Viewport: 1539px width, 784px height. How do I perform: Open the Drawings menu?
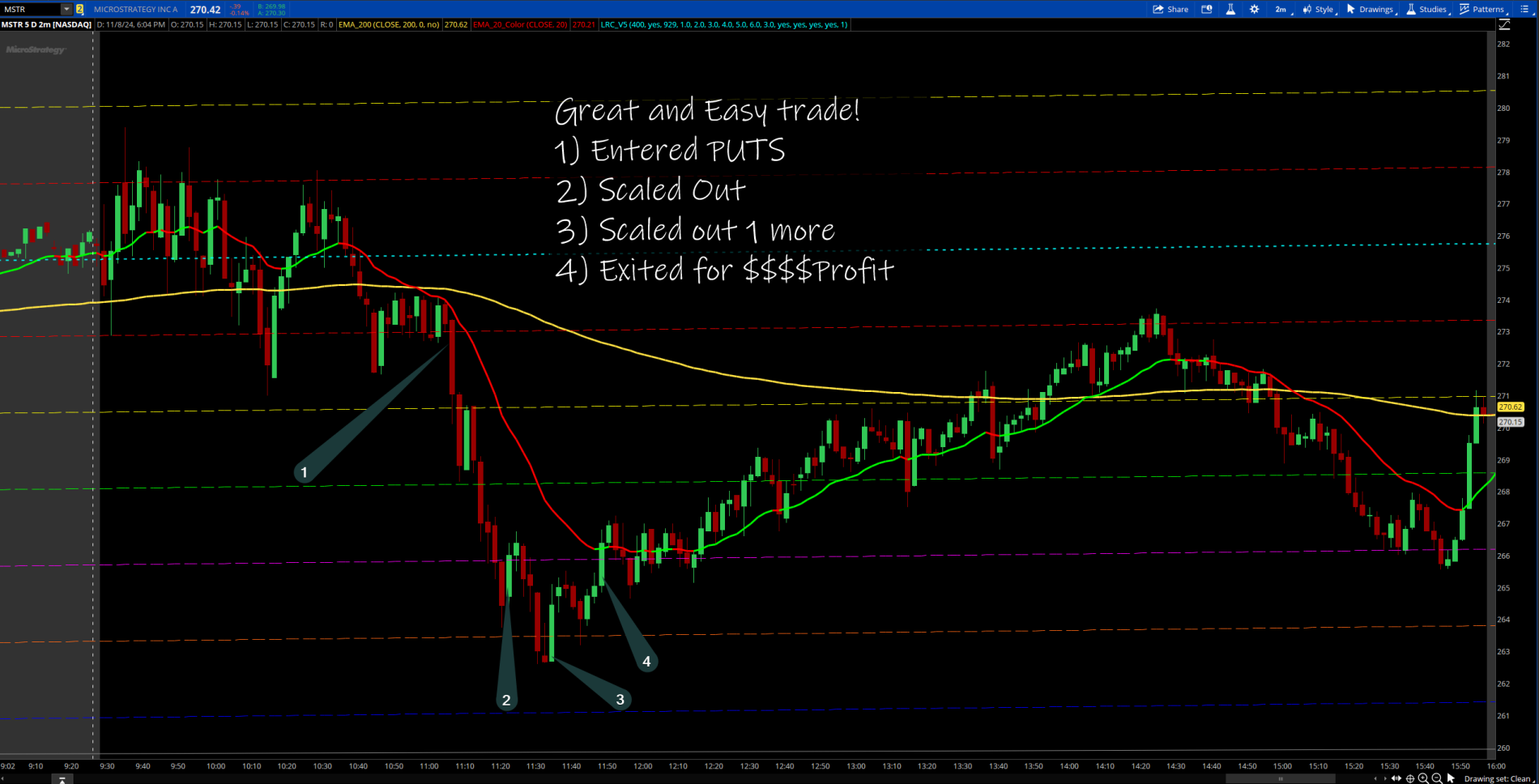(x=1370, y=10)
